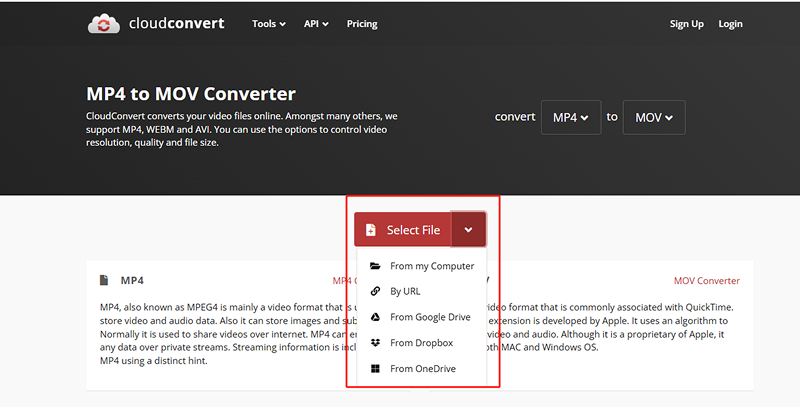This screenshot has height=407, width=800.
Task: Click the MP4 to MOV Converter heading
Action: 191,94
